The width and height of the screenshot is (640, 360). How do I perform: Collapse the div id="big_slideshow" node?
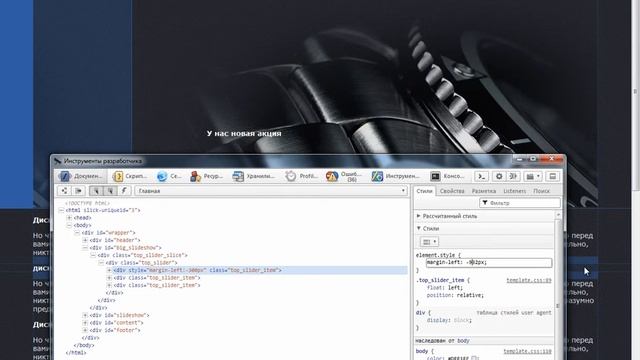pos(85,248)
